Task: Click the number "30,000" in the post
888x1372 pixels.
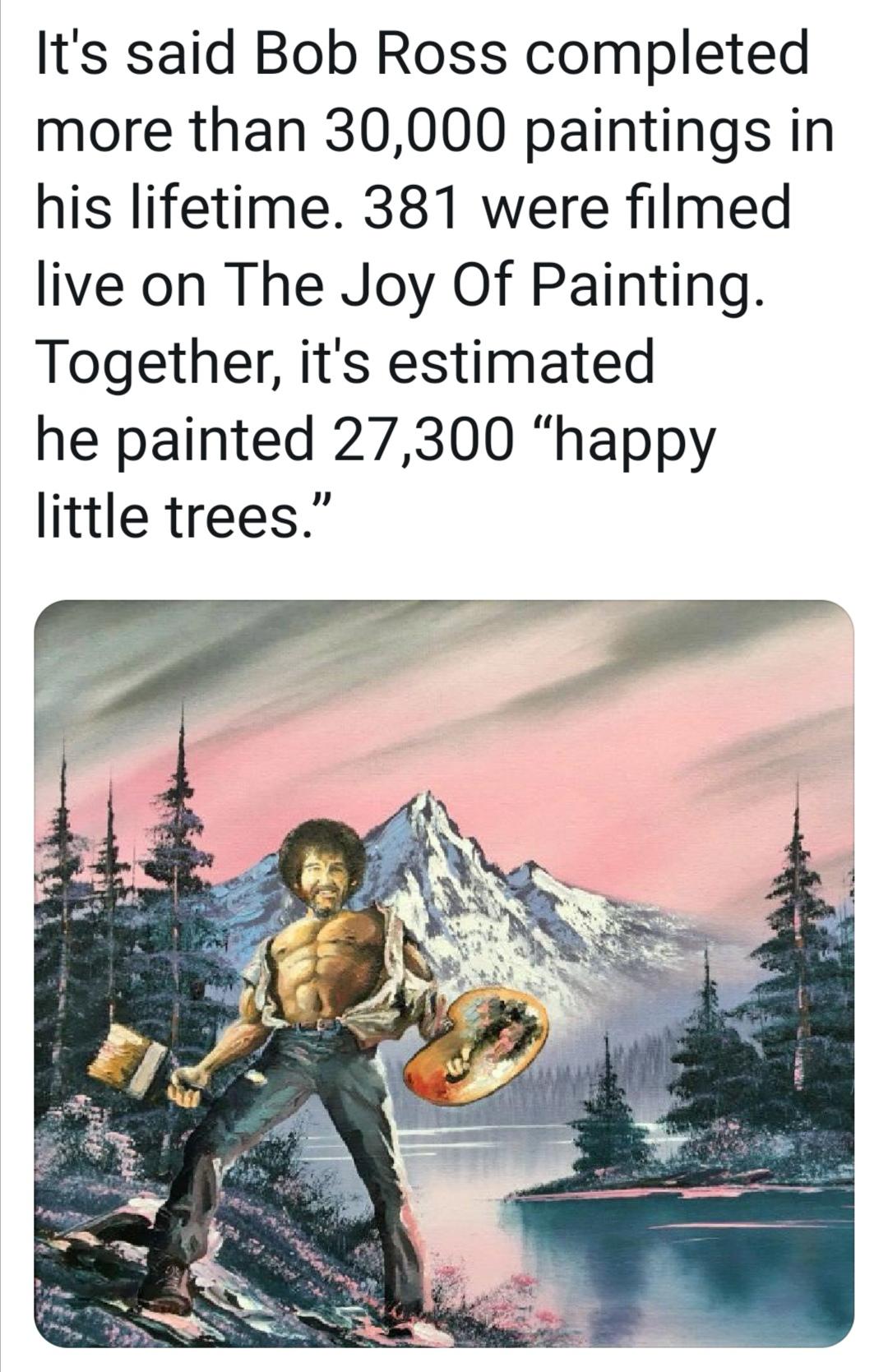Action: (x=414, y=131)
